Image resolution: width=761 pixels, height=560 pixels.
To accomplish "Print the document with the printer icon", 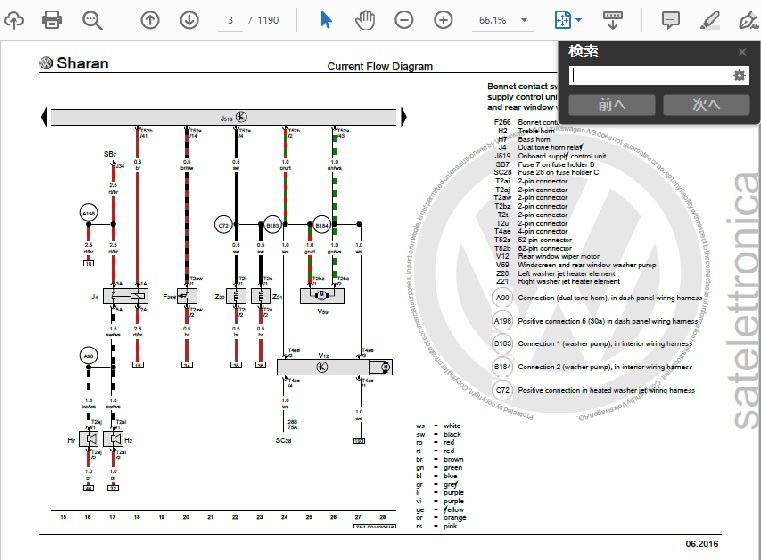I will pyautogui.click(x=52, y=20).
